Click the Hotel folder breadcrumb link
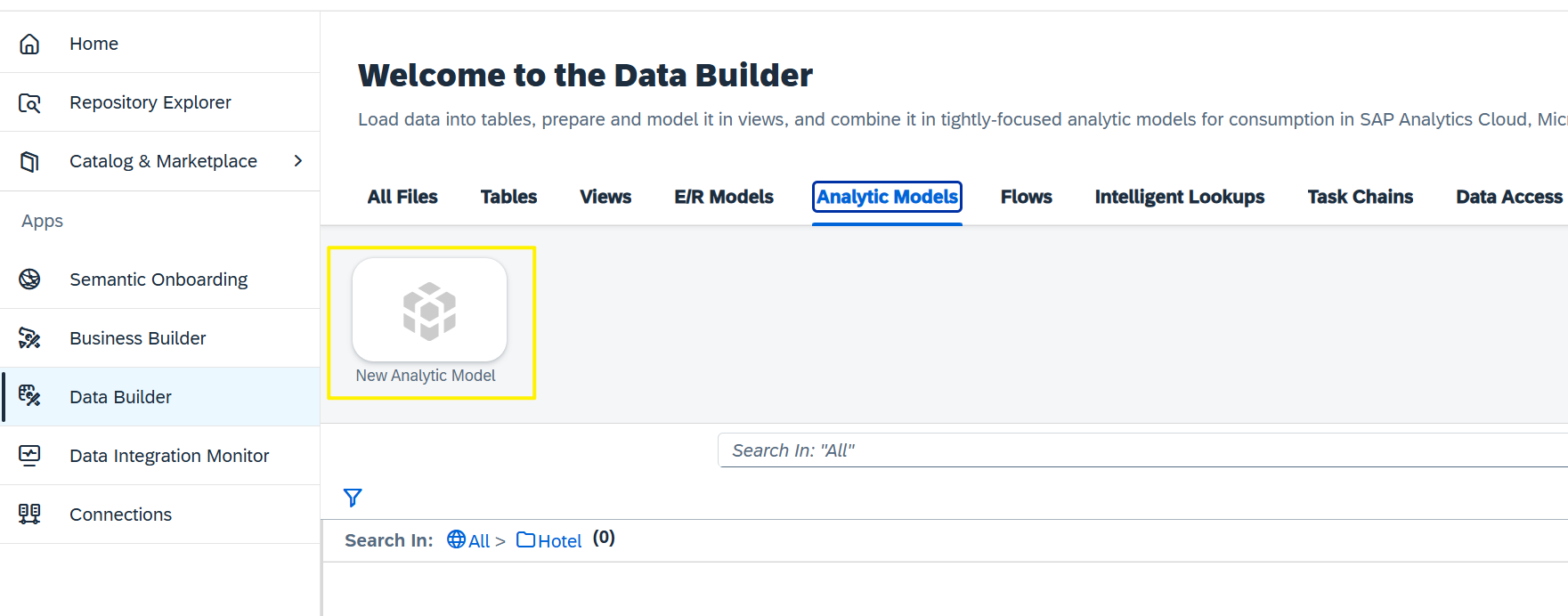Screen dimensions: 1568x616 [549, 540]
